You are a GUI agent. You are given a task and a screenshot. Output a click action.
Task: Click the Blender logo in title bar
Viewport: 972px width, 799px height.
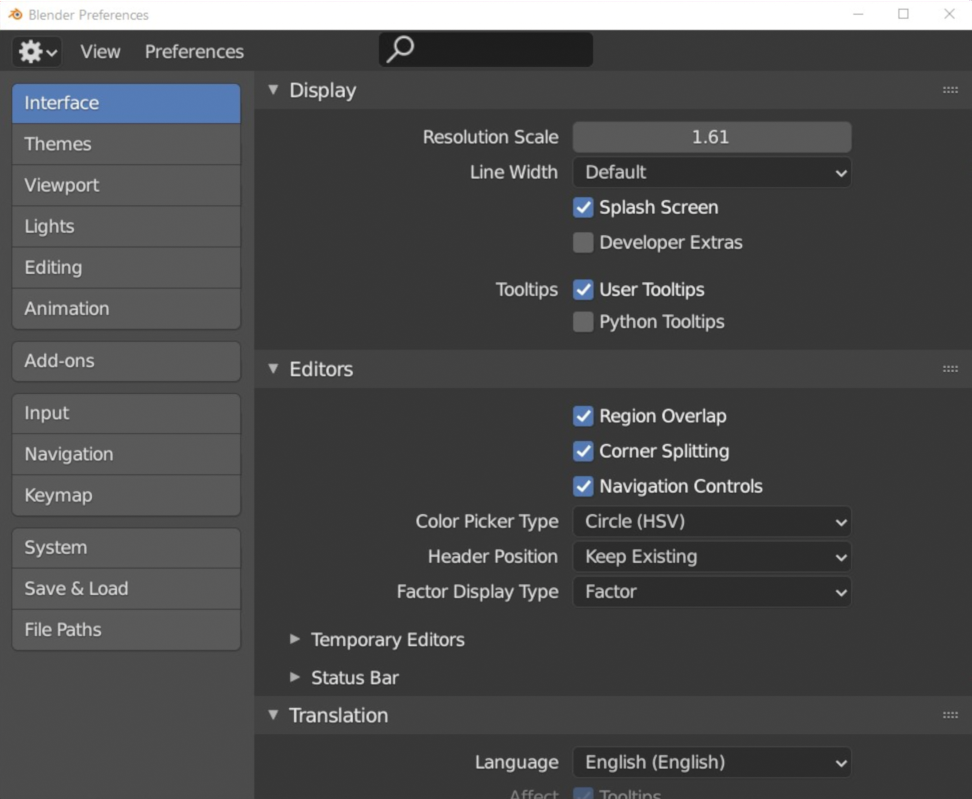[15, 14]
